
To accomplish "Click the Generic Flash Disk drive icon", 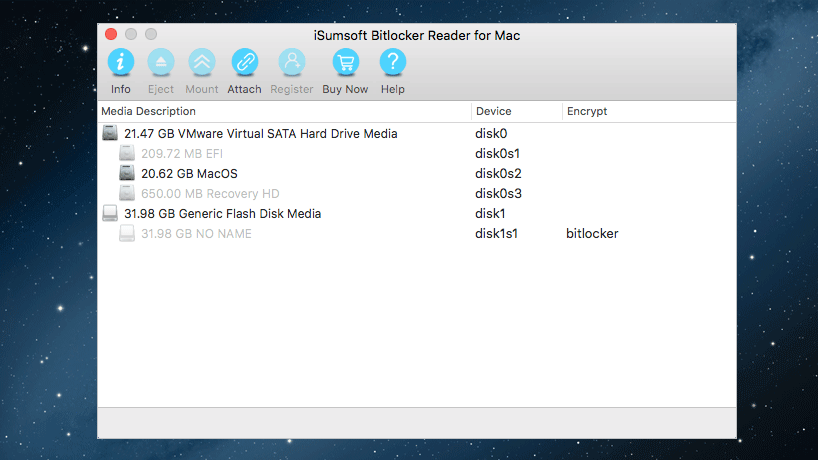I will pos(110,213).
